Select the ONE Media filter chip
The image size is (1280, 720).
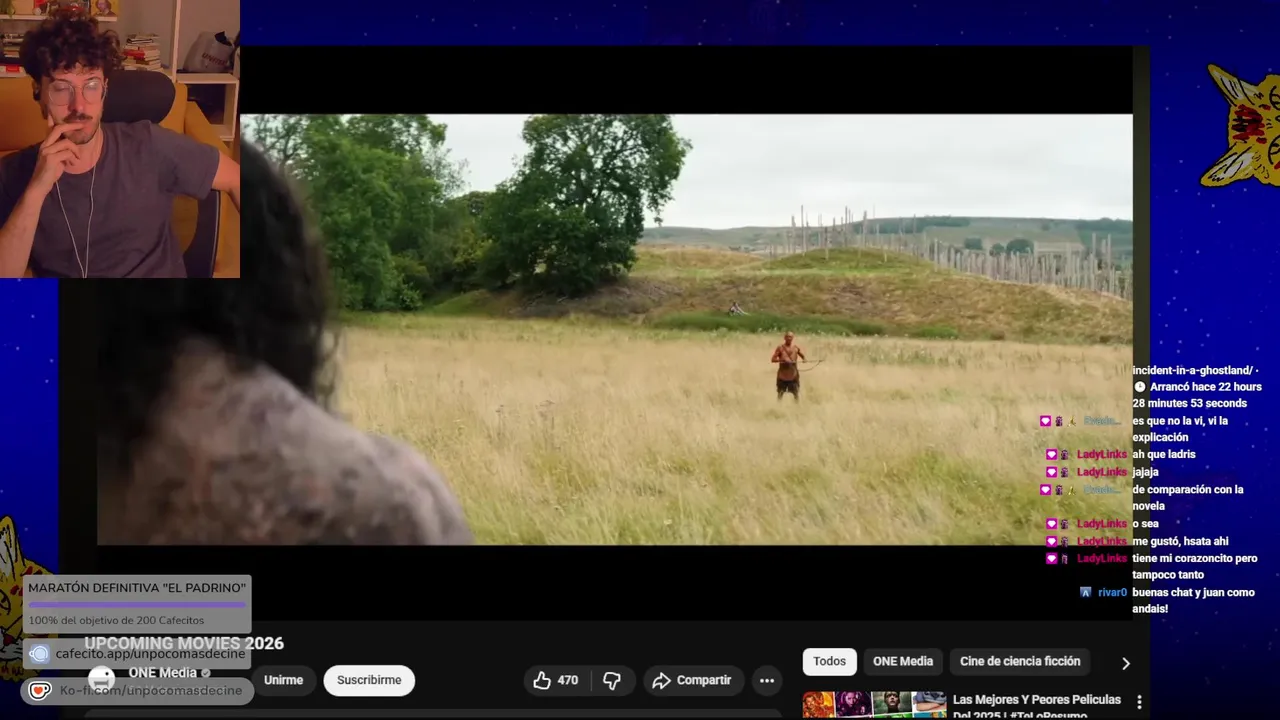[902, 661]
